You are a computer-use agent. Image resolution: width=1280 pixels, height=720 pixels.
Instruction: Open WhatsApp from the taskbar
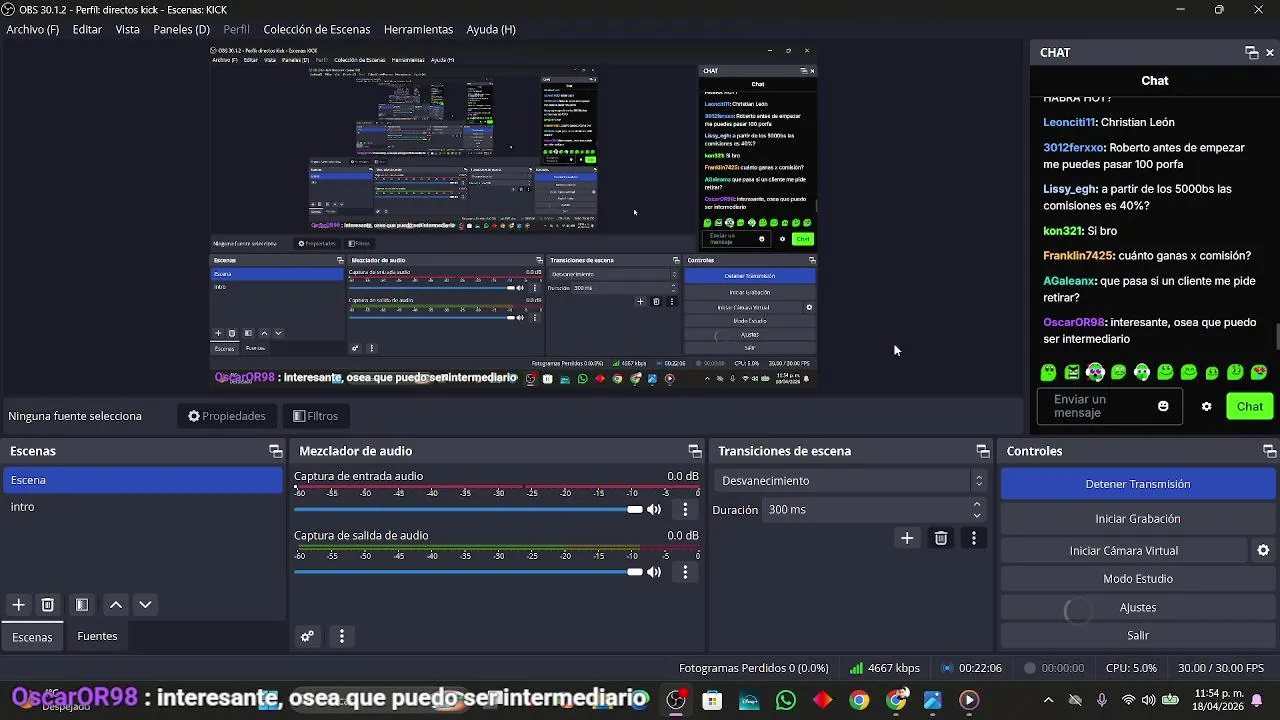pos(786,700)
